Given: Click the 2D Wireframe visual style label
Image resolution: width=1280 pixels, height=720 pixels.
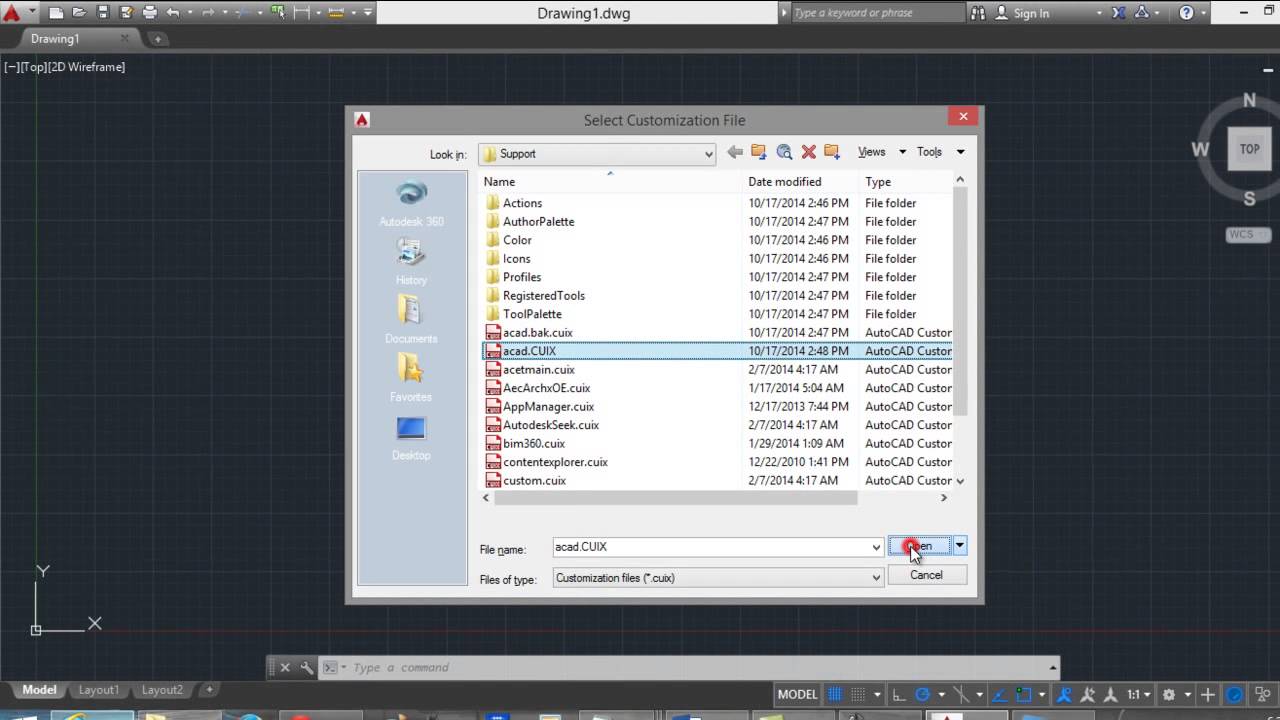Looking at the screenshot, I should (87, 67).
